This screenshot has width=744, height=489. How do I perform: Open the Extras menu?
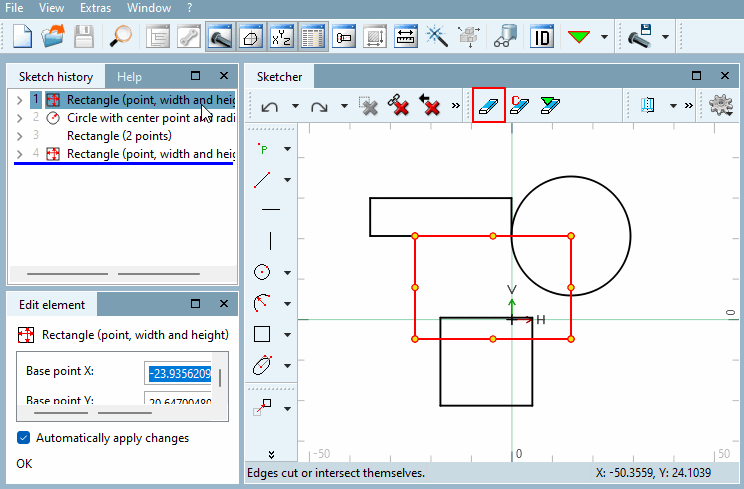(95, 8)
